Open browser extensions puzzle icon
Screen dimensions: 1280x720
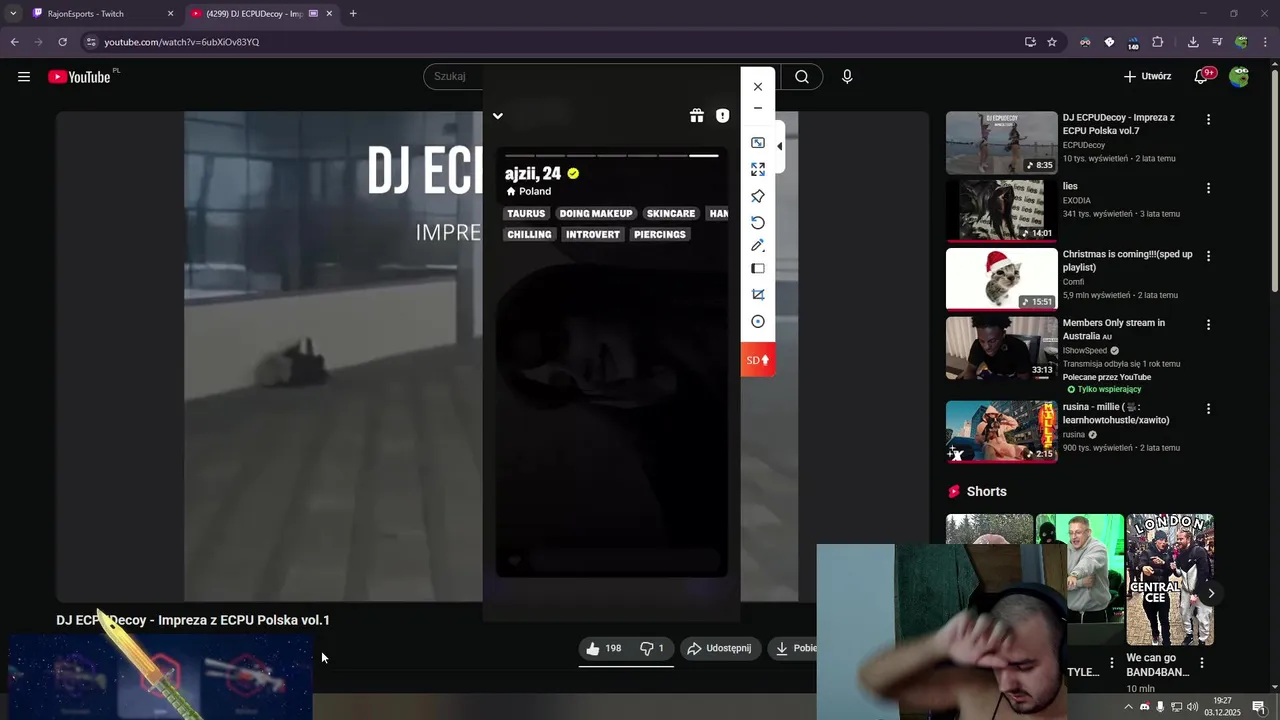coord(1158,42)
